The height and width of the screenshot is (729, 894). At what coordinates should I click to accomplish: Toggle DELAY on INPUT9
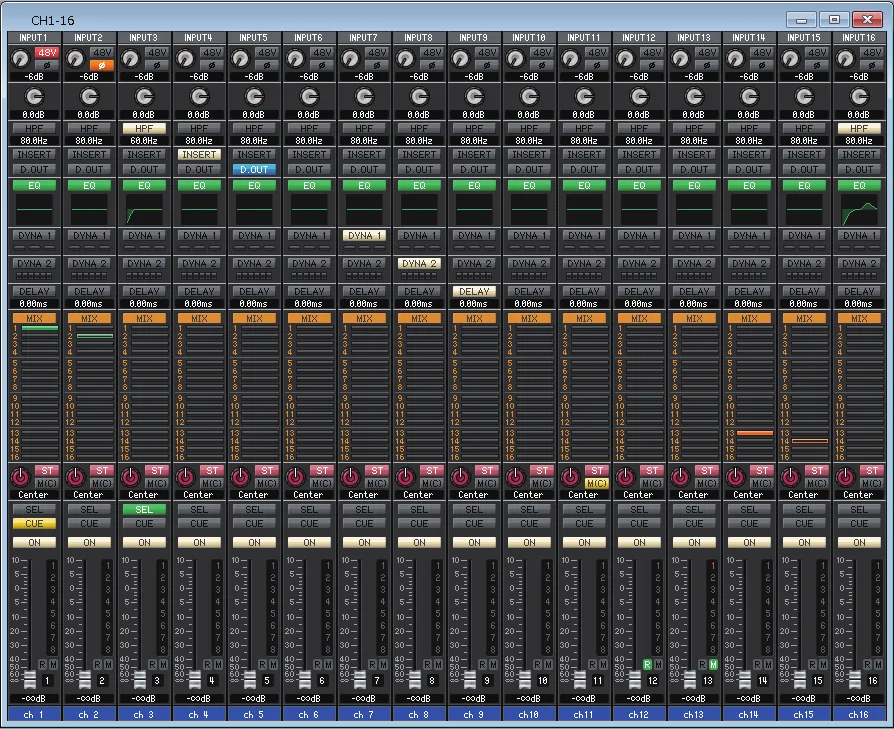[x=474, y=291]
